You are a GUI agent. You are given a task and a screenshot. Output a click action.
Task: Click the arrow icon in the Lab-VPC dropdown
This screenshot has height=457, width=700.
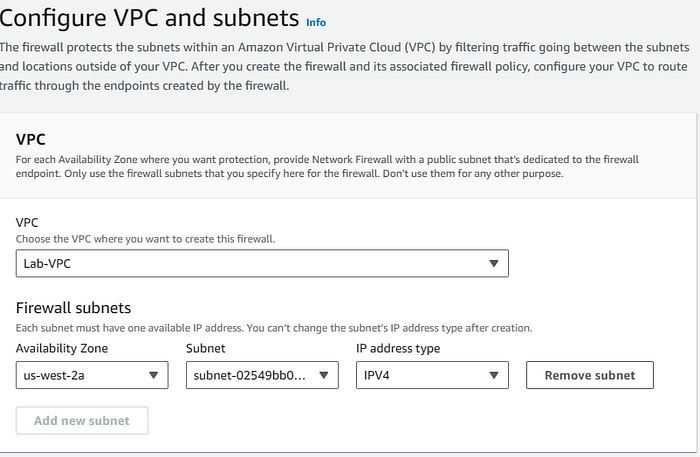click(493, 263)
